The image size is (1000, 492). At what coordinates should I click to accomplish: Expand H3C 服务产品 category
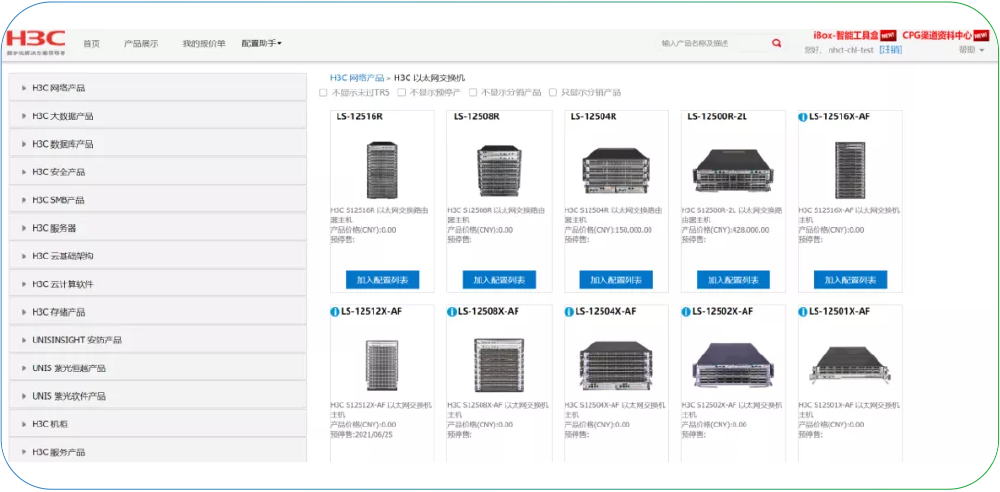point(158,452)
